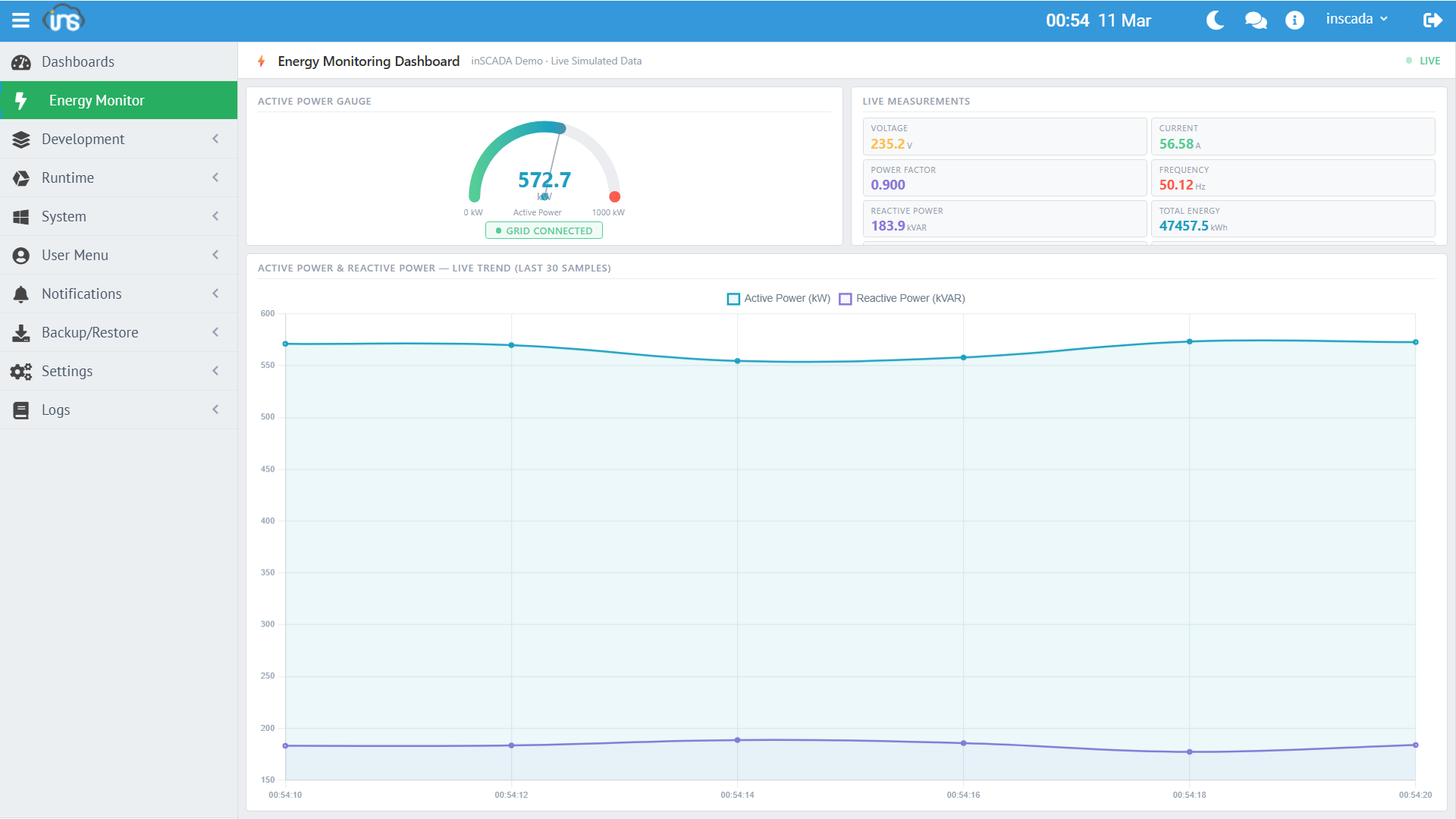Click the Notifications bell icon
Image resolution: width=1456 pixels, height=819 pixels.
(x=20, y=293)
